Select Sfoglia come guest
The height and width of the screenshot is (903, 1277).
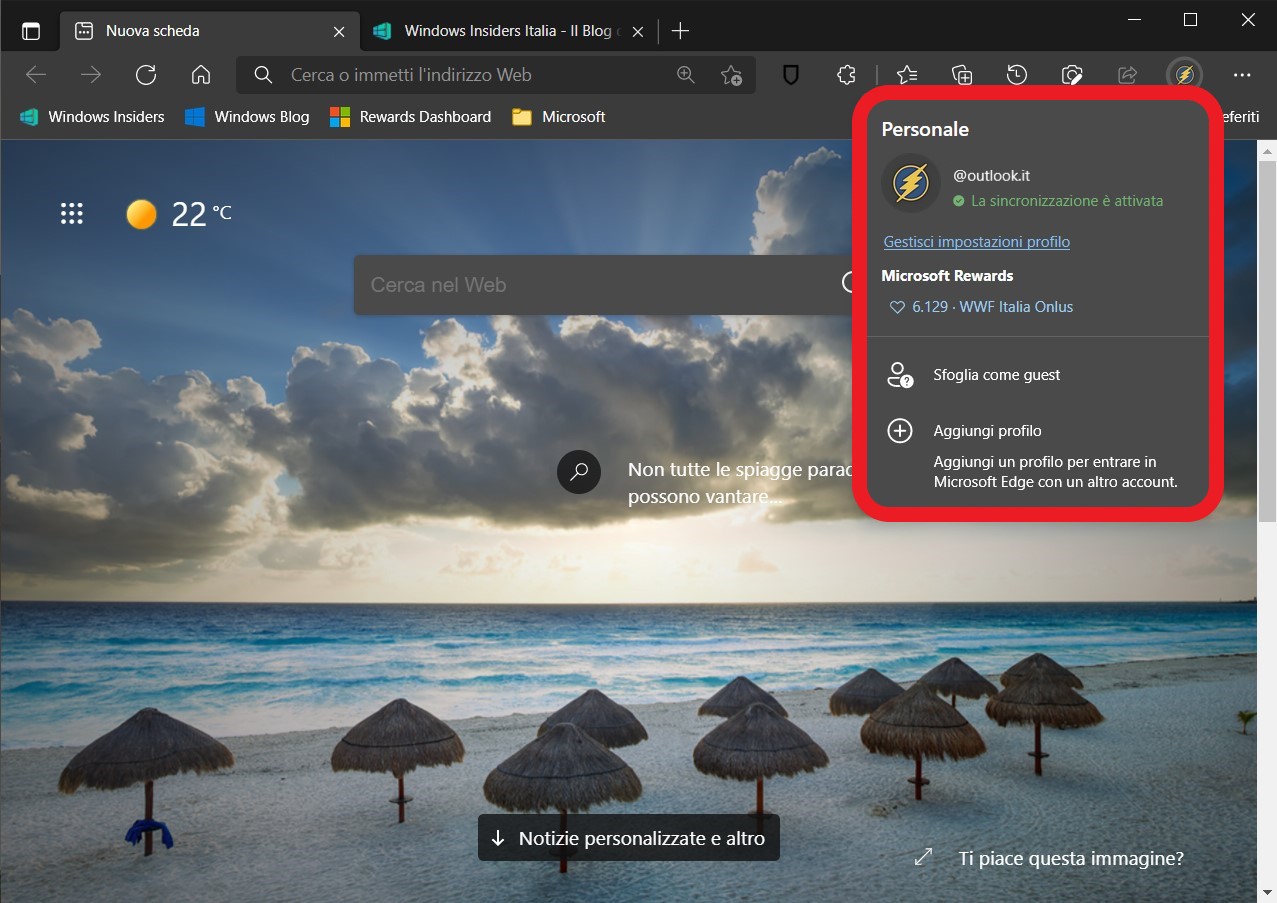[1038, 375]
